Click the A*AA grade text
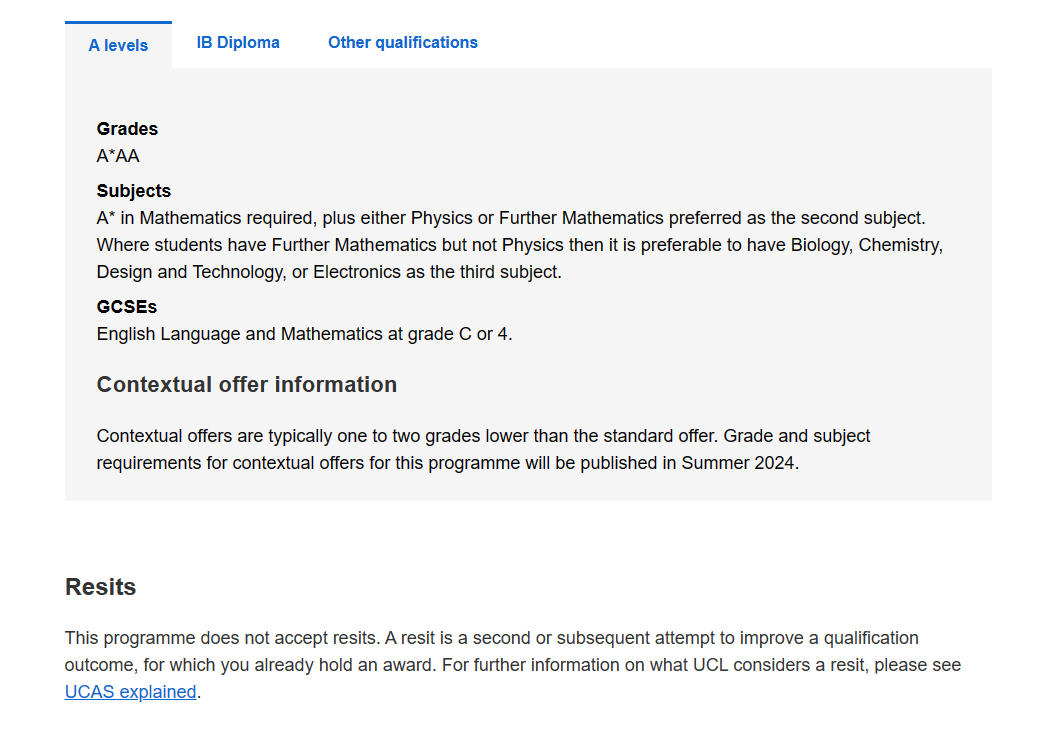The image size is (1056, 737). [118, 156]
